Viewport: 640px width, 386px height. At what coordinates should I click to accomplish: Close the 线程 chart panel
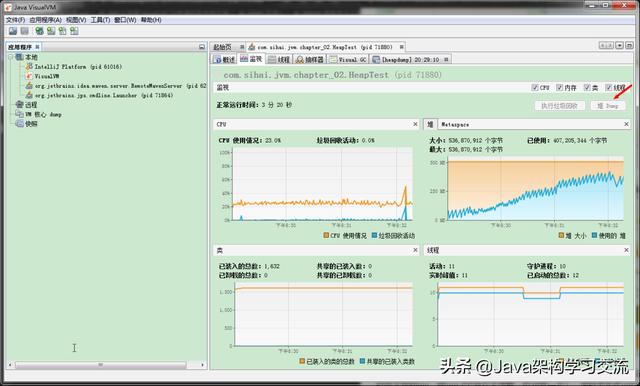point(626,250)
